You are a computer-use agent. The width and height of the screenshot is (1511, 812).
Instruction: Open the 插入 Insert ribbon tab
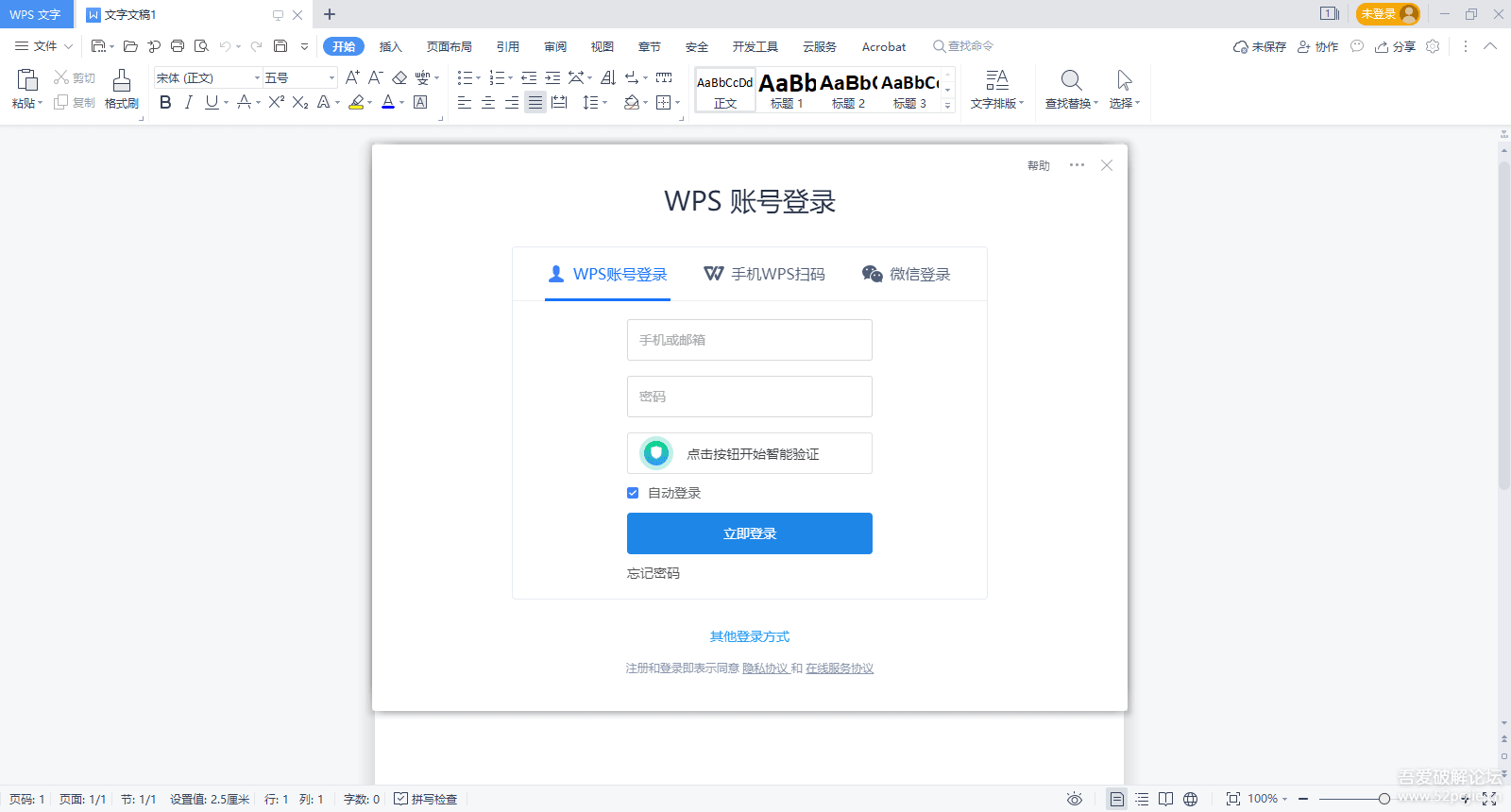tap(390, 46)
